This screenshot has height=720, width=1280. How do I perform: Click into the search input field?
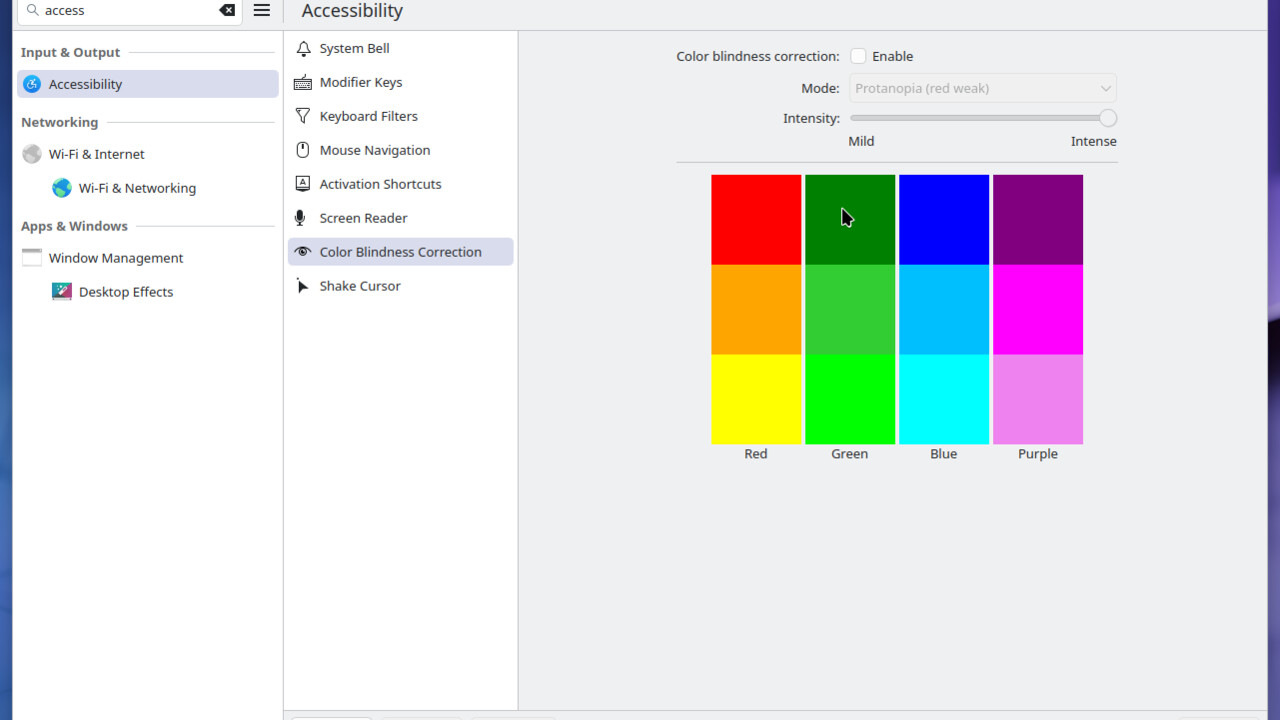coord(128,10)
